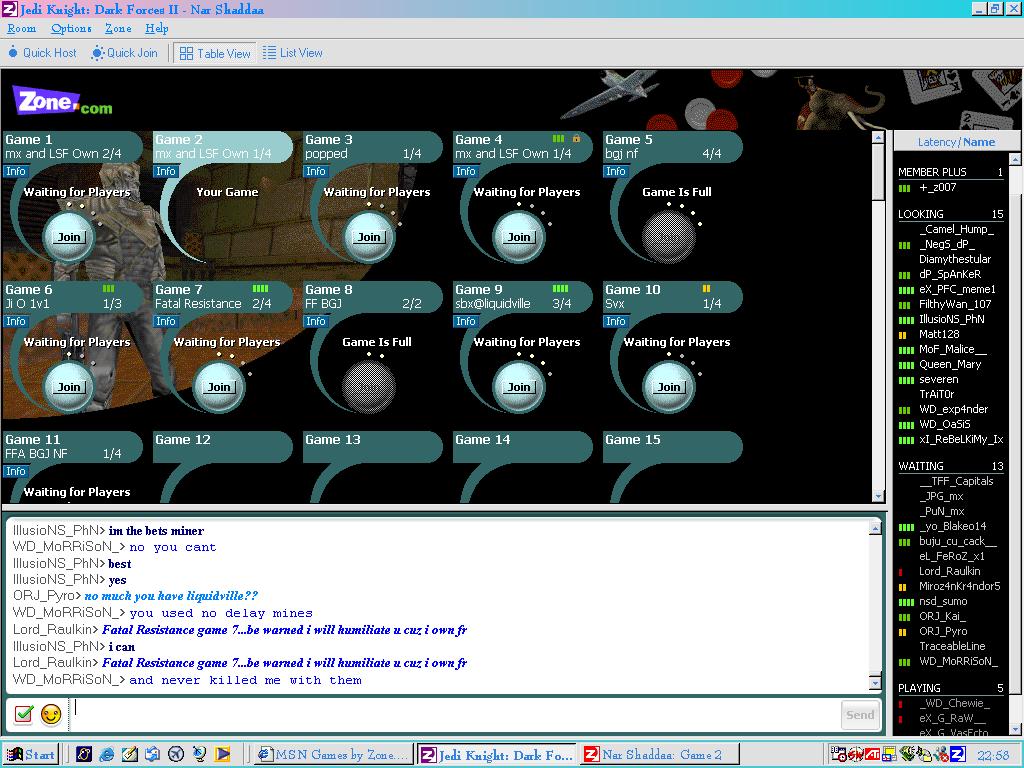Switch to Table View

coord(215,54)
